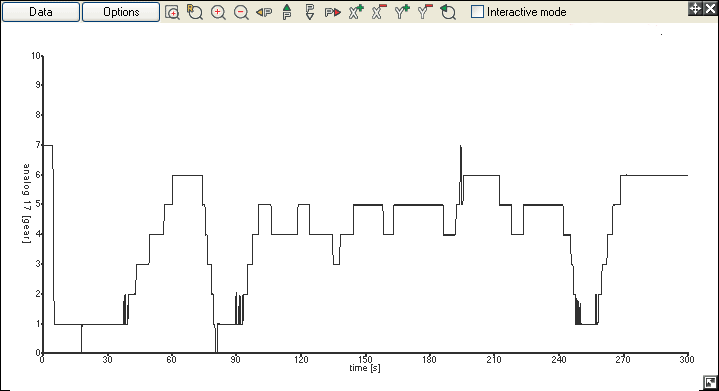Expand X axis with X plus icon
This screenshot has width=719, height=391.
[356, 12]
